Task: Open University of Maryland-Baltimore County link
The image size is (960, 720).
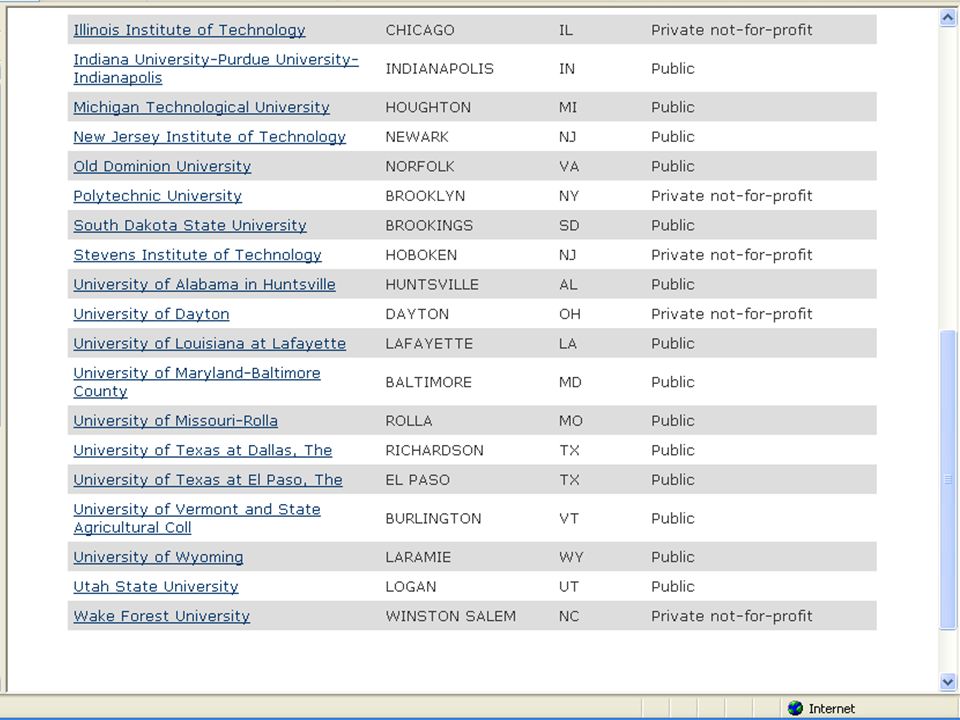Action: coord(197,382)
